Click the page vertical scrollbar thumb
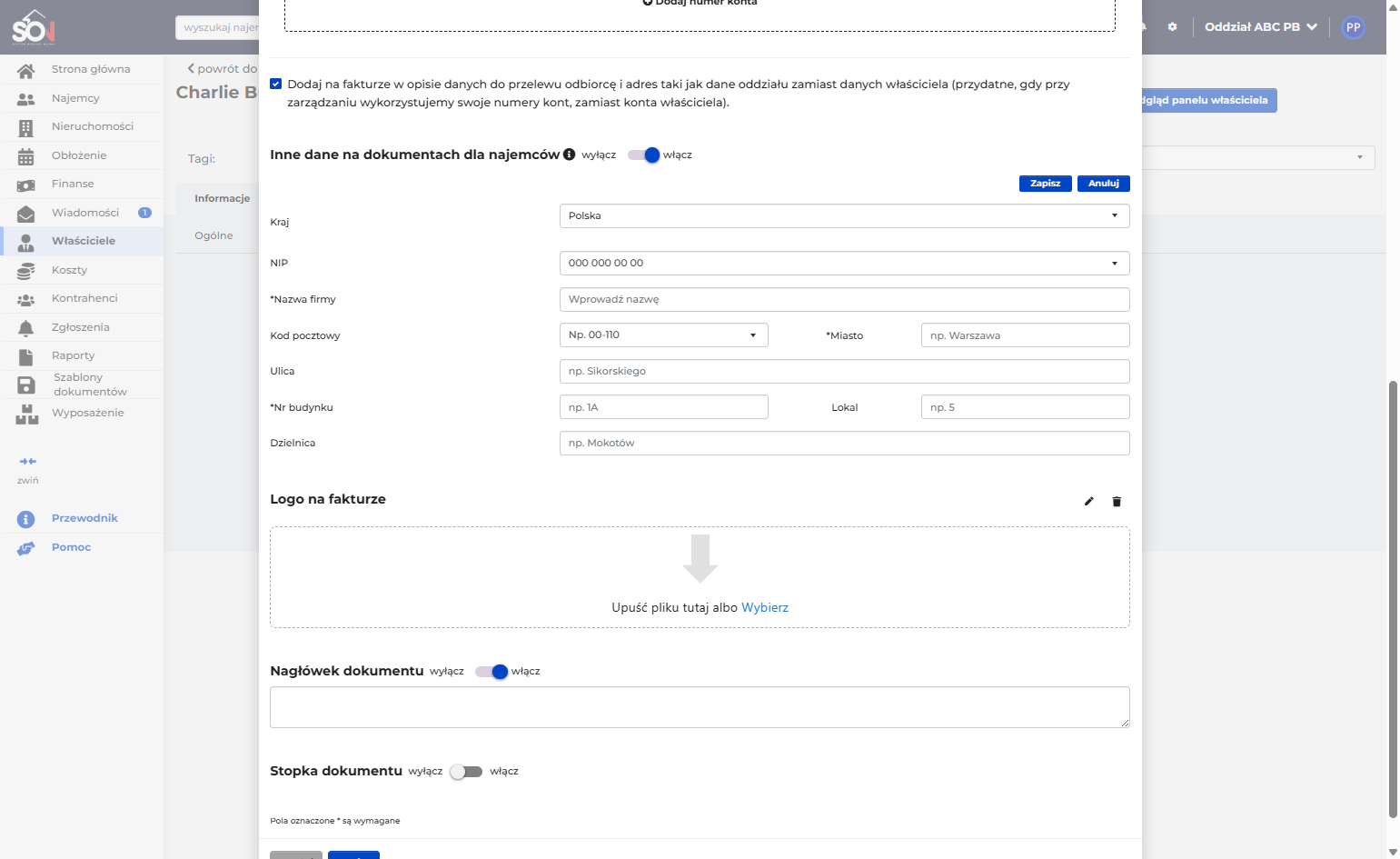 coord(1393,600)
